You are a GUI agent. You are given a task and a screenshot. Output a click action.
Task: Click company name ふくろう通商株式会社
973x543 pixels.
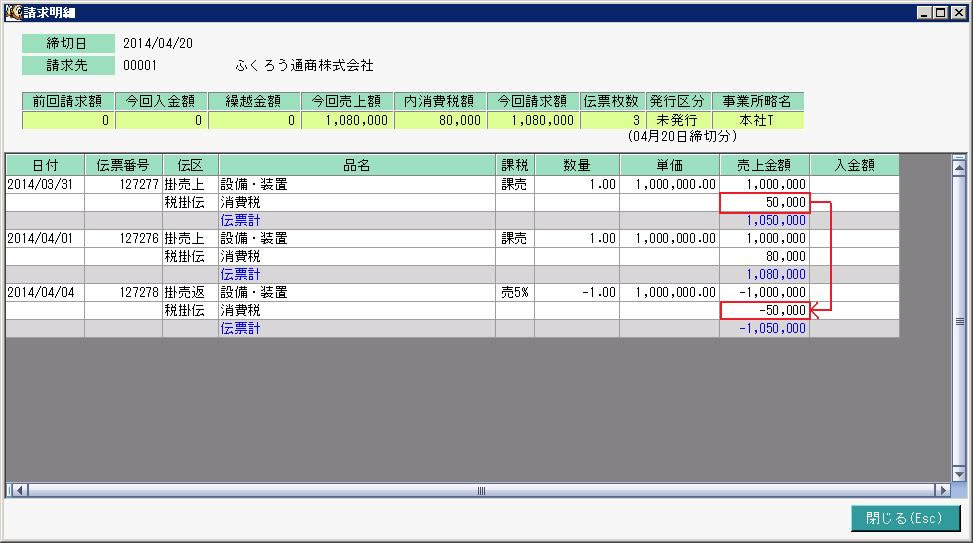tap(305, 65)
